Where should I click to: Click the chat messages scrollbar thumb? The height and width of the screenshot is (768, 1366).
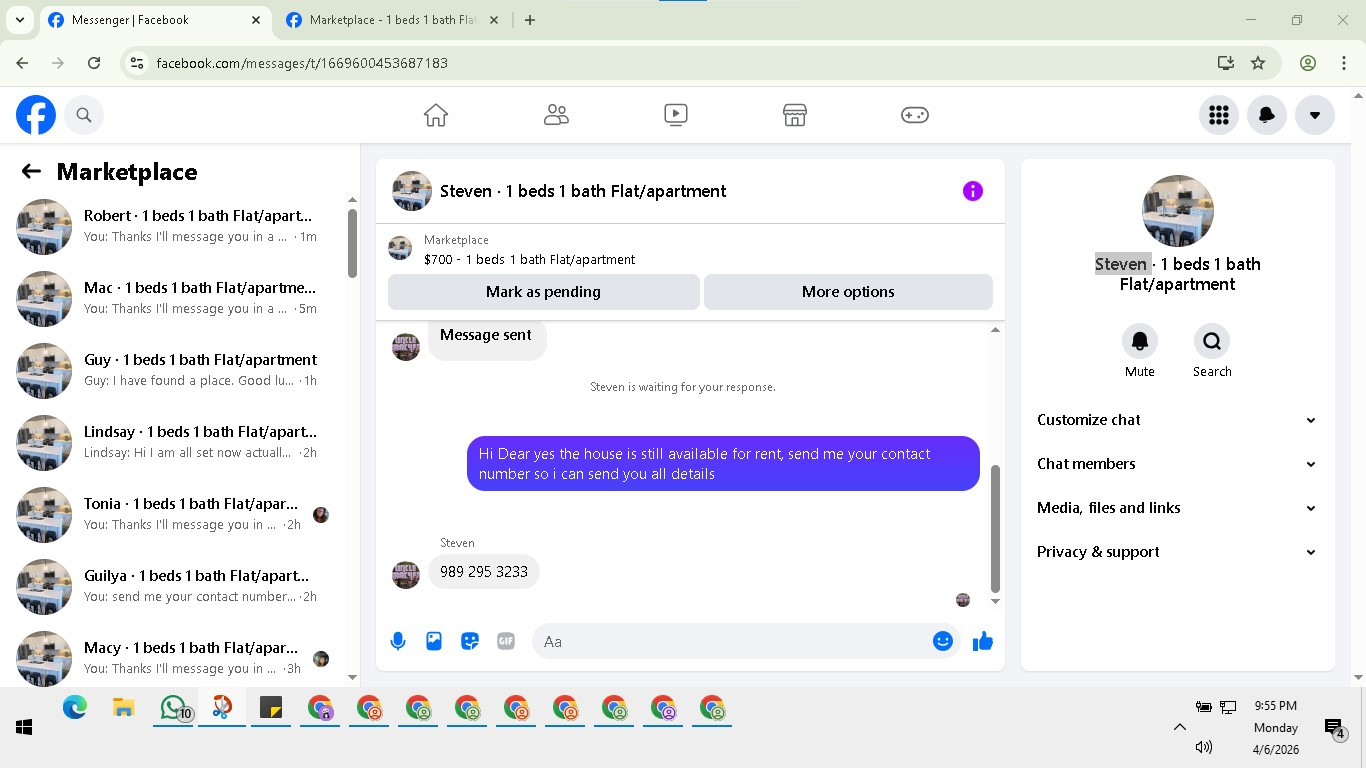tap(995, 528)
